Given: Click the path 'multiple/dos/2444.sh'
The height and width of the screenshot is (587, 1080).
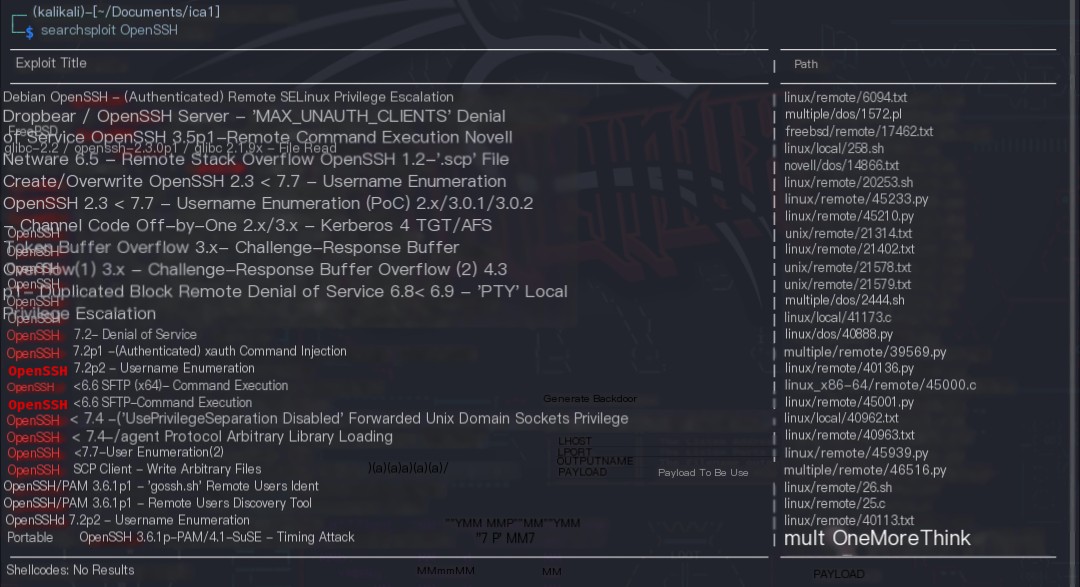Looking at the screenshot, I should pos(844,300).
